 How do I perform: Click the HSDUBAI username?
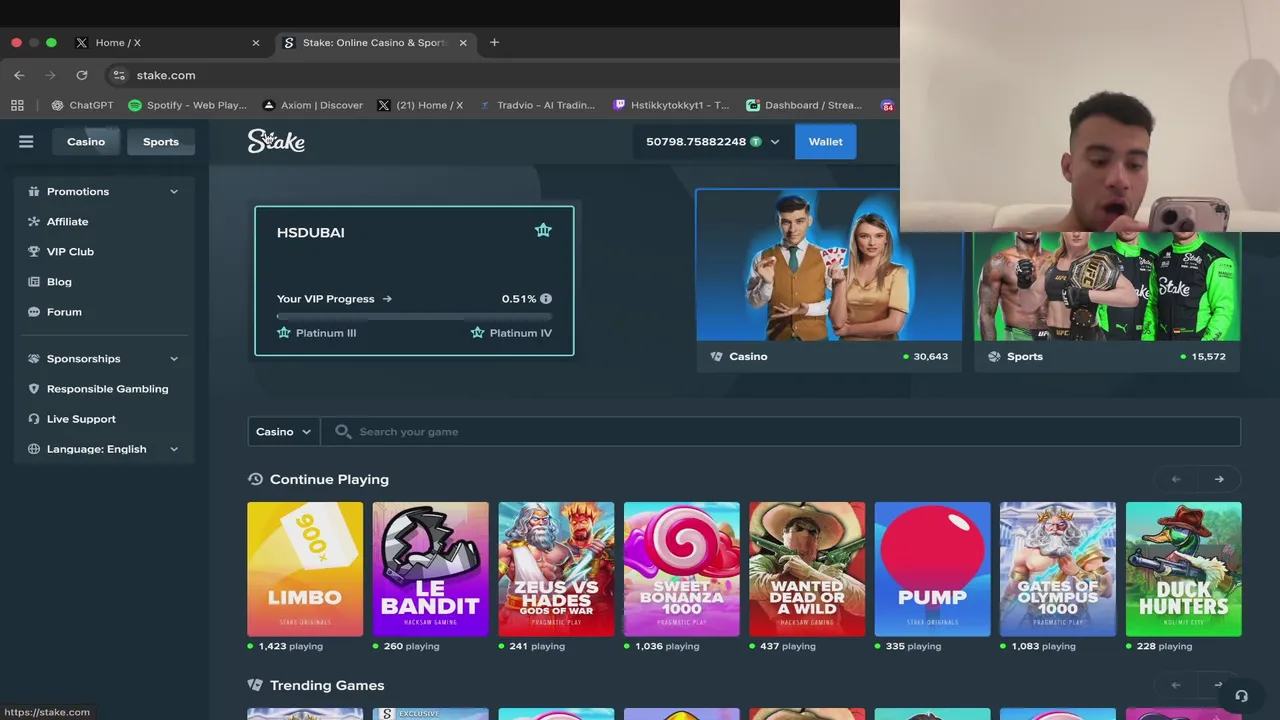pyautogui.click(x=311, y=232)
